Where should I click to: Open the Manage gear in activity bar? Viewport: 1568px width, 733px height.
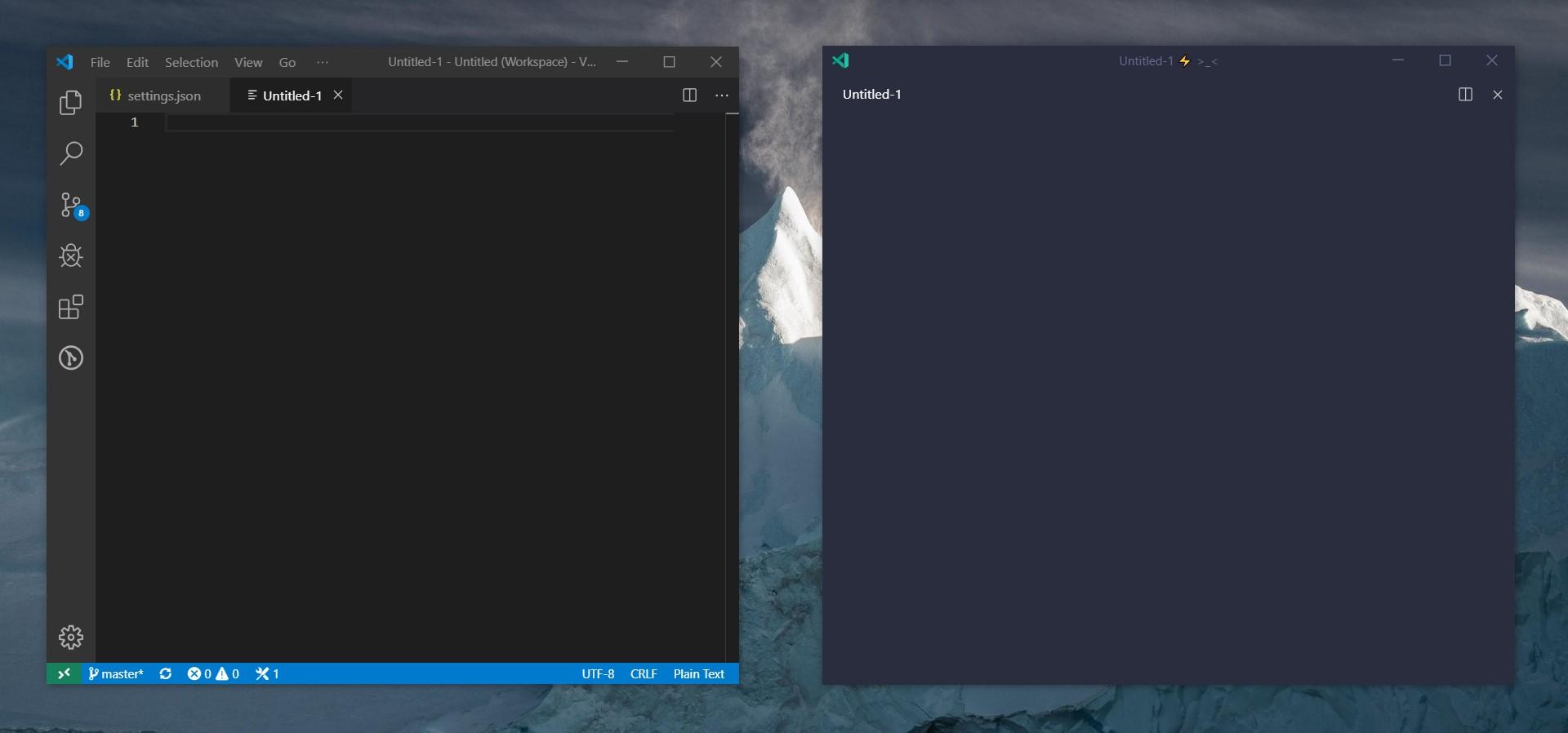71,637
